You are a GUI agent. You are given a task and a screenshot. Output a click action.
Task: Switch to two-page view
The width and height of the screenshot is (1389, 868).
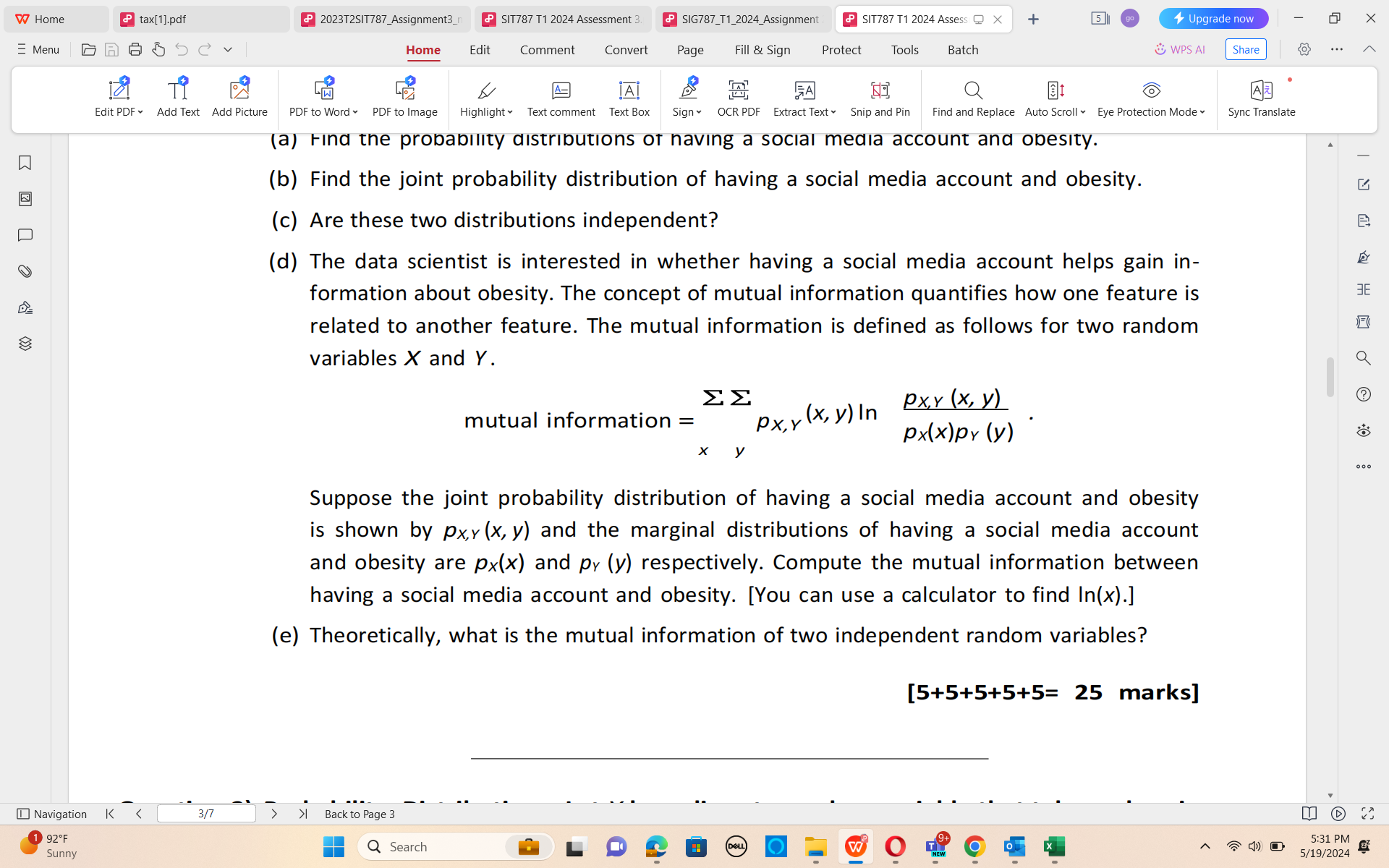tap(1309, 813)
